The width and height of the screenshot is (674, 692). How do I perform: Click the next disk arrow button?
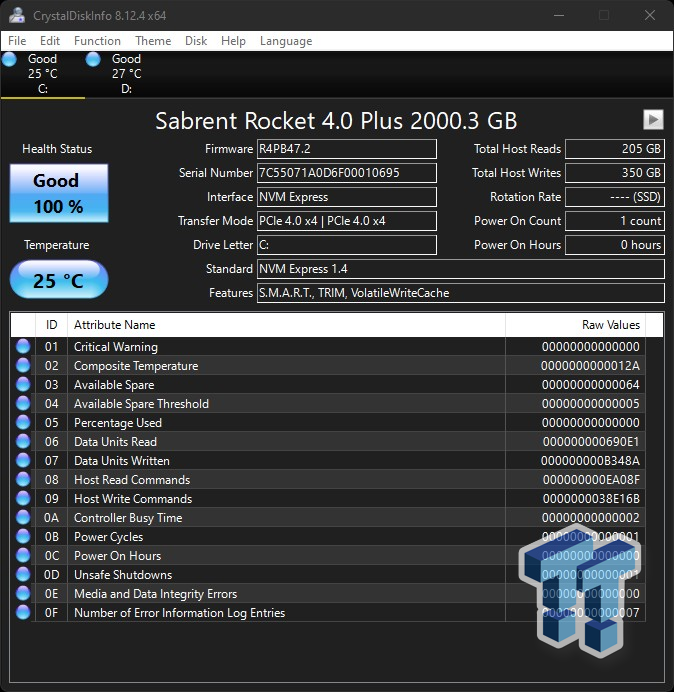[653, 120]
